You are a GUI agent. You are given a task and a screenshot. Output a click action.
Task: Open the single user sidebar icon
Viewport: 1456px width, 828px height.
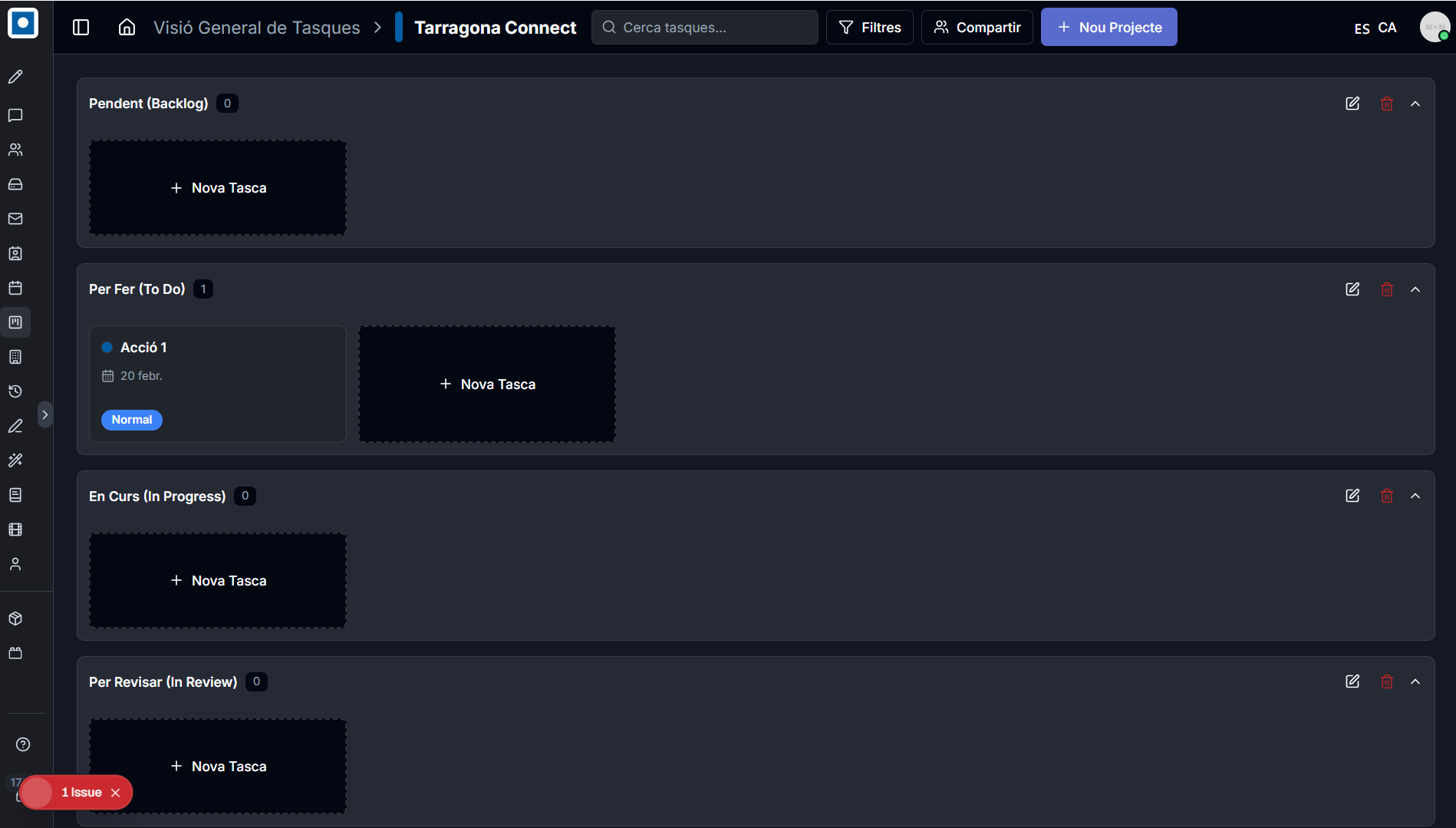coord(15,564)
